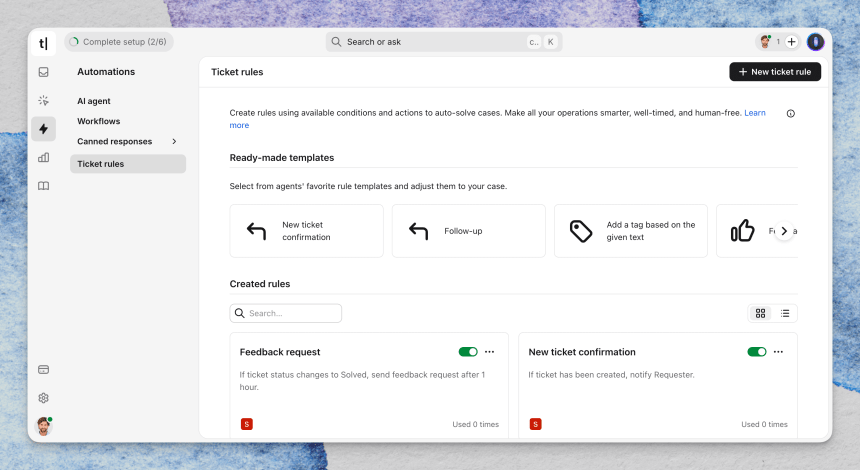Screen dimensions: 860x470
Task: Choose the Follow-up template
Action: 469,231
